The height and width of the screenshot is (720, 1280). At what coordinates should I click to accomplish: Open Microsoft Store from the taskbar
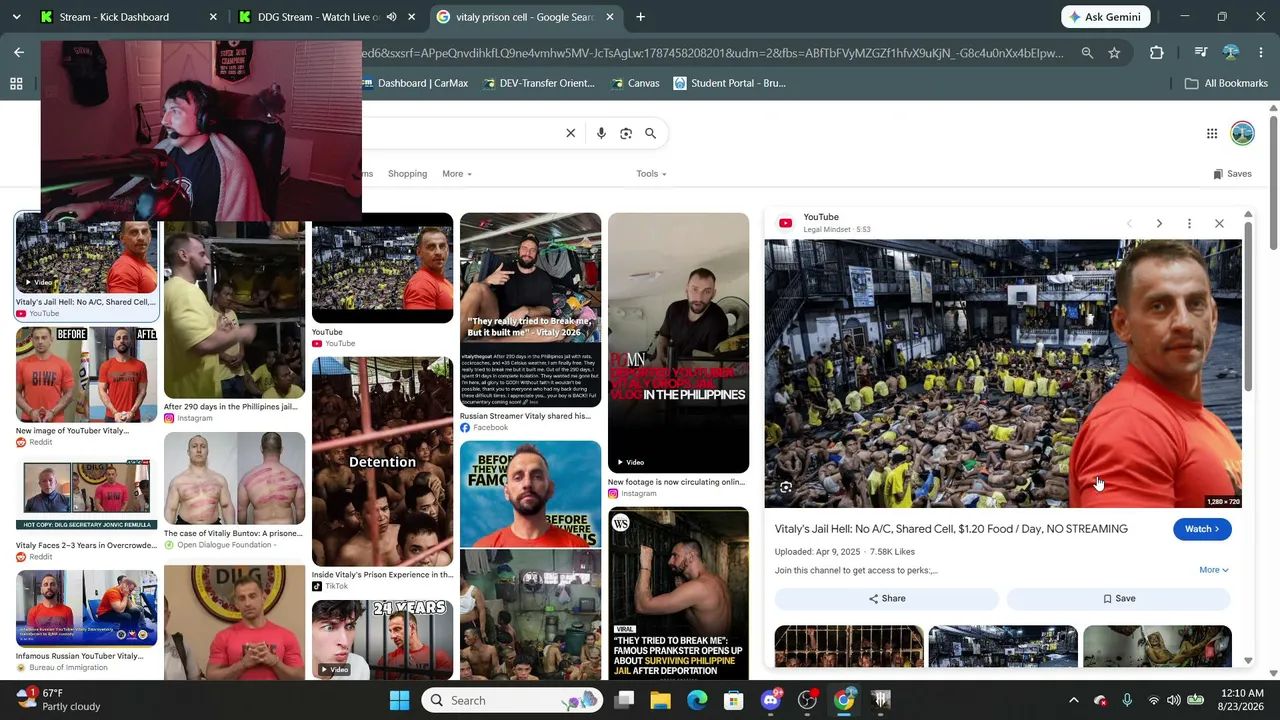(734, 700)
